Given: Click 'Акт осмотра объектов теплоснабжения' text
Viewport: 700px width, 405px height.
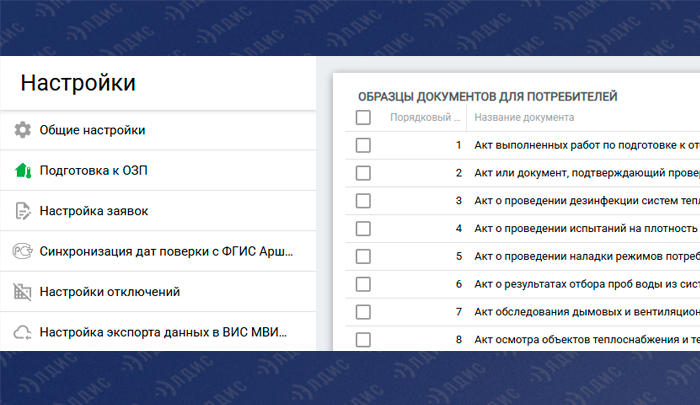Looking at the screenshot, I should tap(587, 340).
